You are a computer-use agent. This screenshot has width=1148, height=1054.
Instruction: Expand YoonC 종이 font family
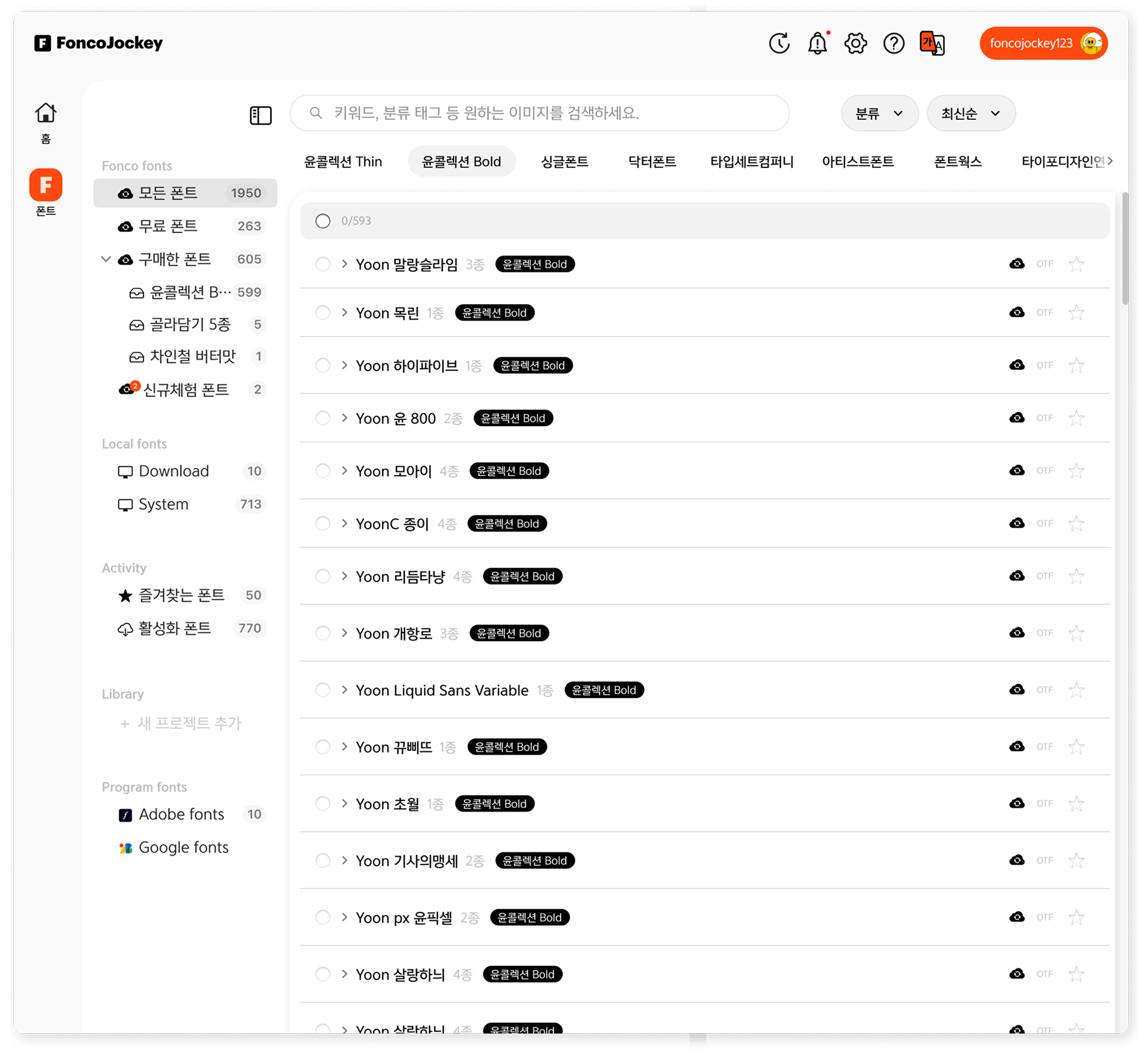click(345, 523)
